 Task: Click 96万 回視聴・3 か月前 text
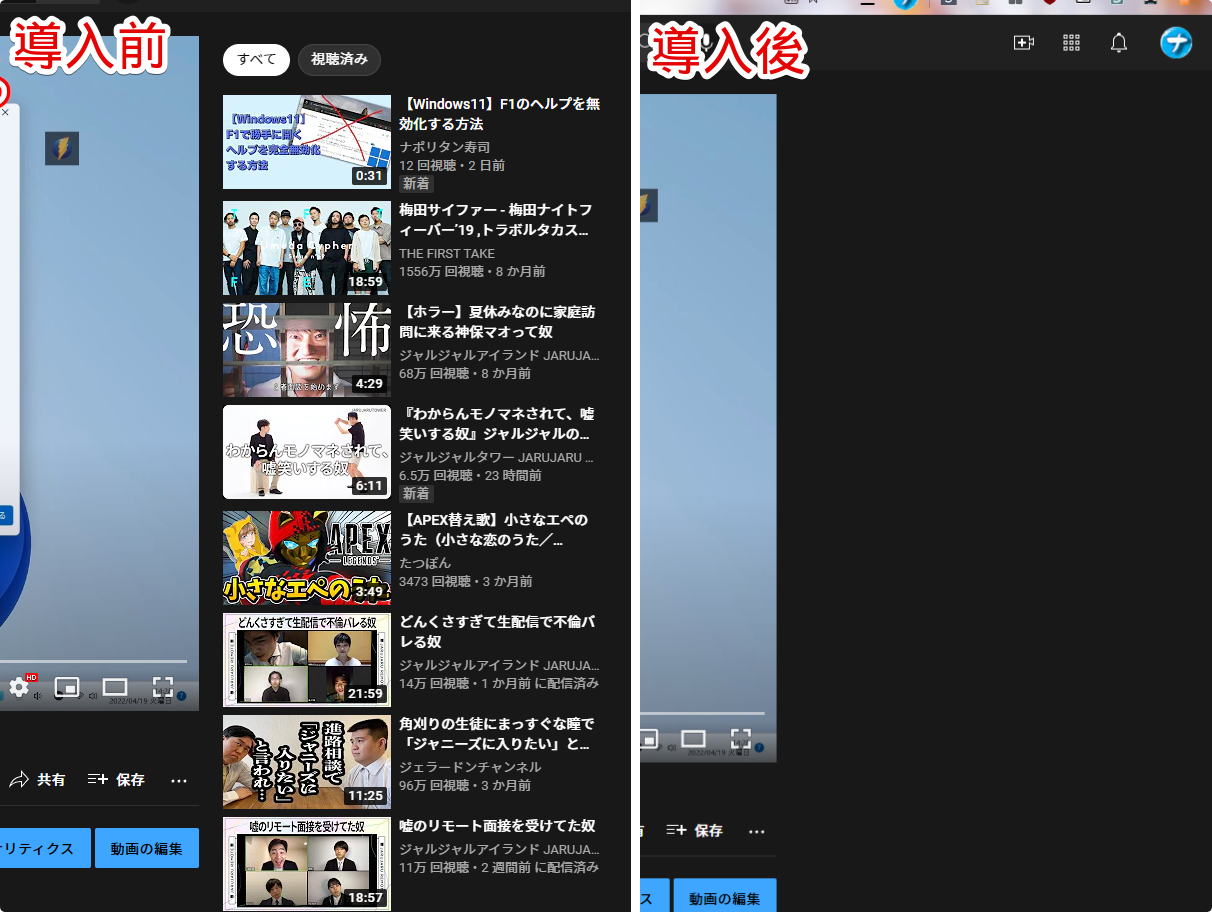pyautogui.click(x=465, y=786)
